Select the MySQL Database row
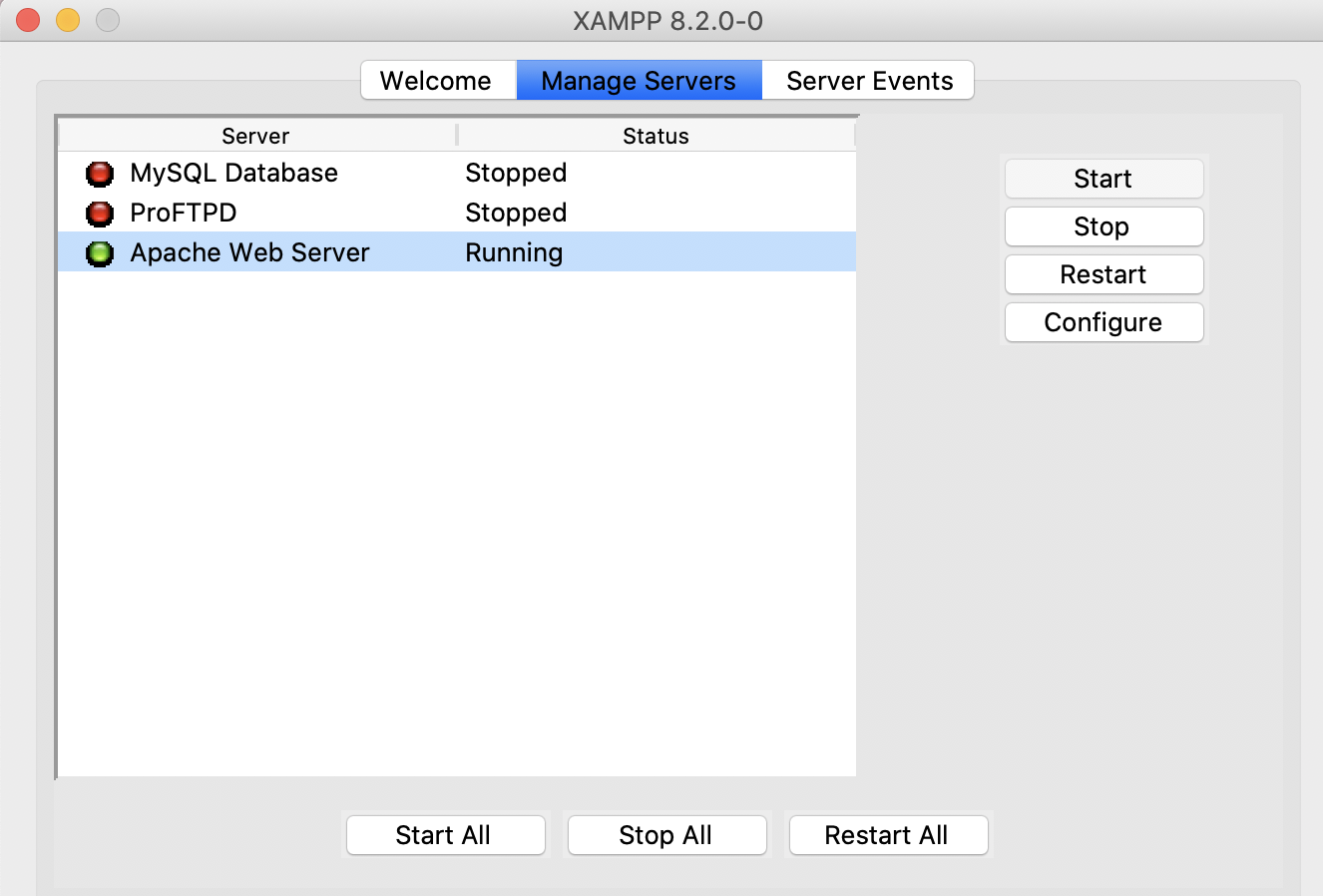Viewport: 1323px width, 896px height. (x=457, y=173)
